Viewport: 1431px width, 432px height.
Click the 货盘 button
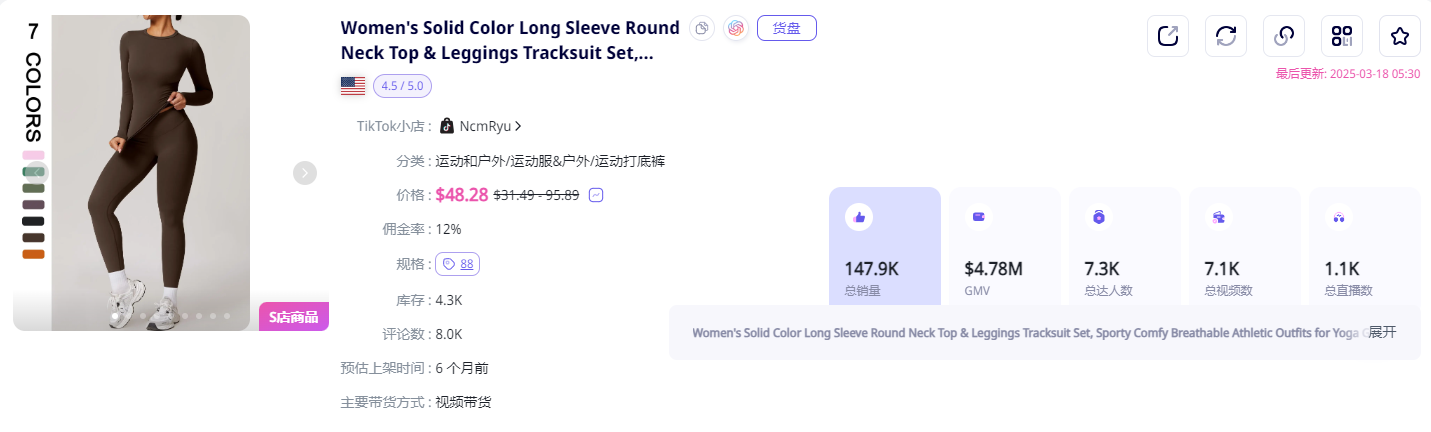click(787, 28)
